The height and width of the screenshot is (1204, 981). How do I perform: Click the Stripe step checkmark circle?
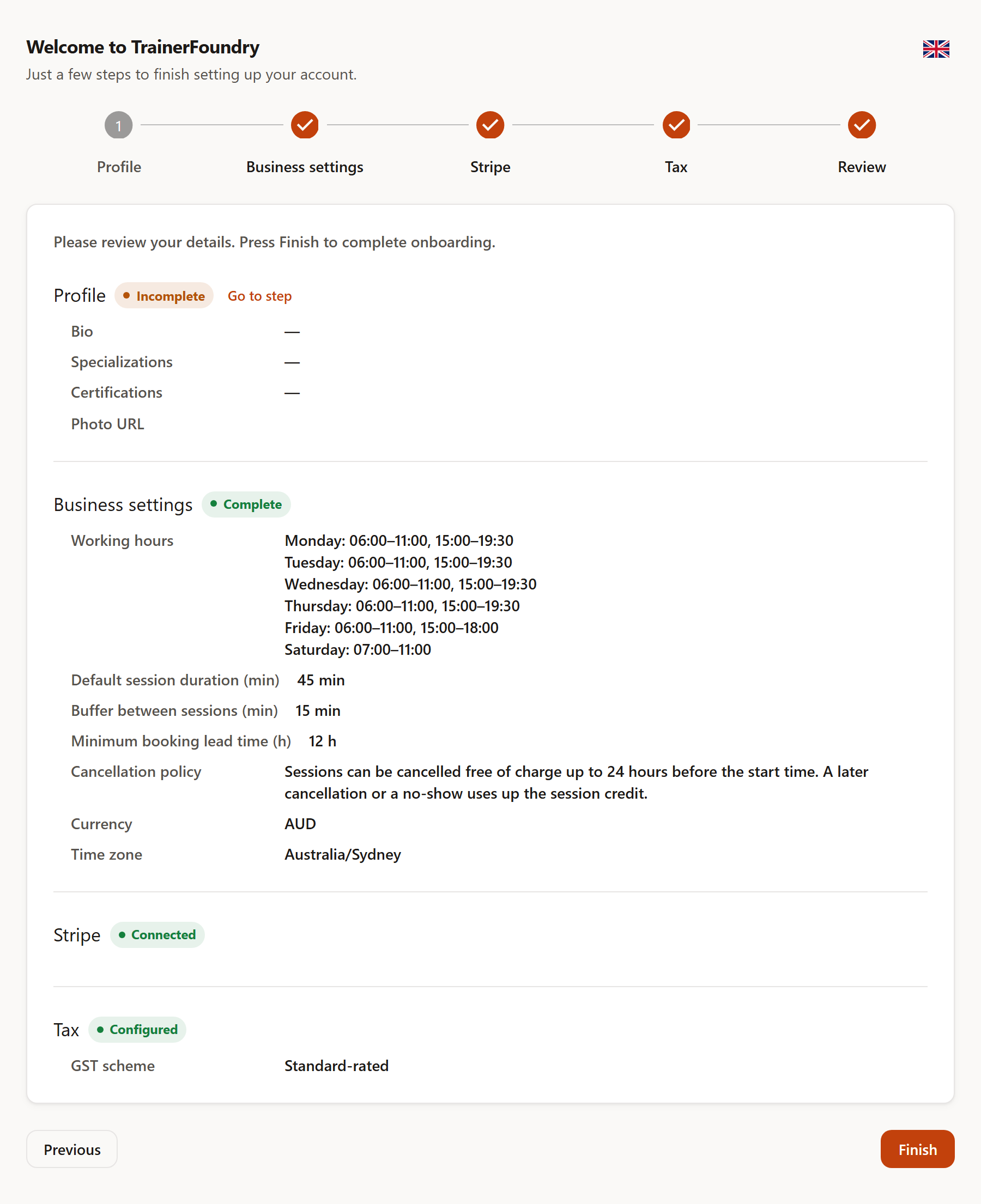(x=490, y=125)
